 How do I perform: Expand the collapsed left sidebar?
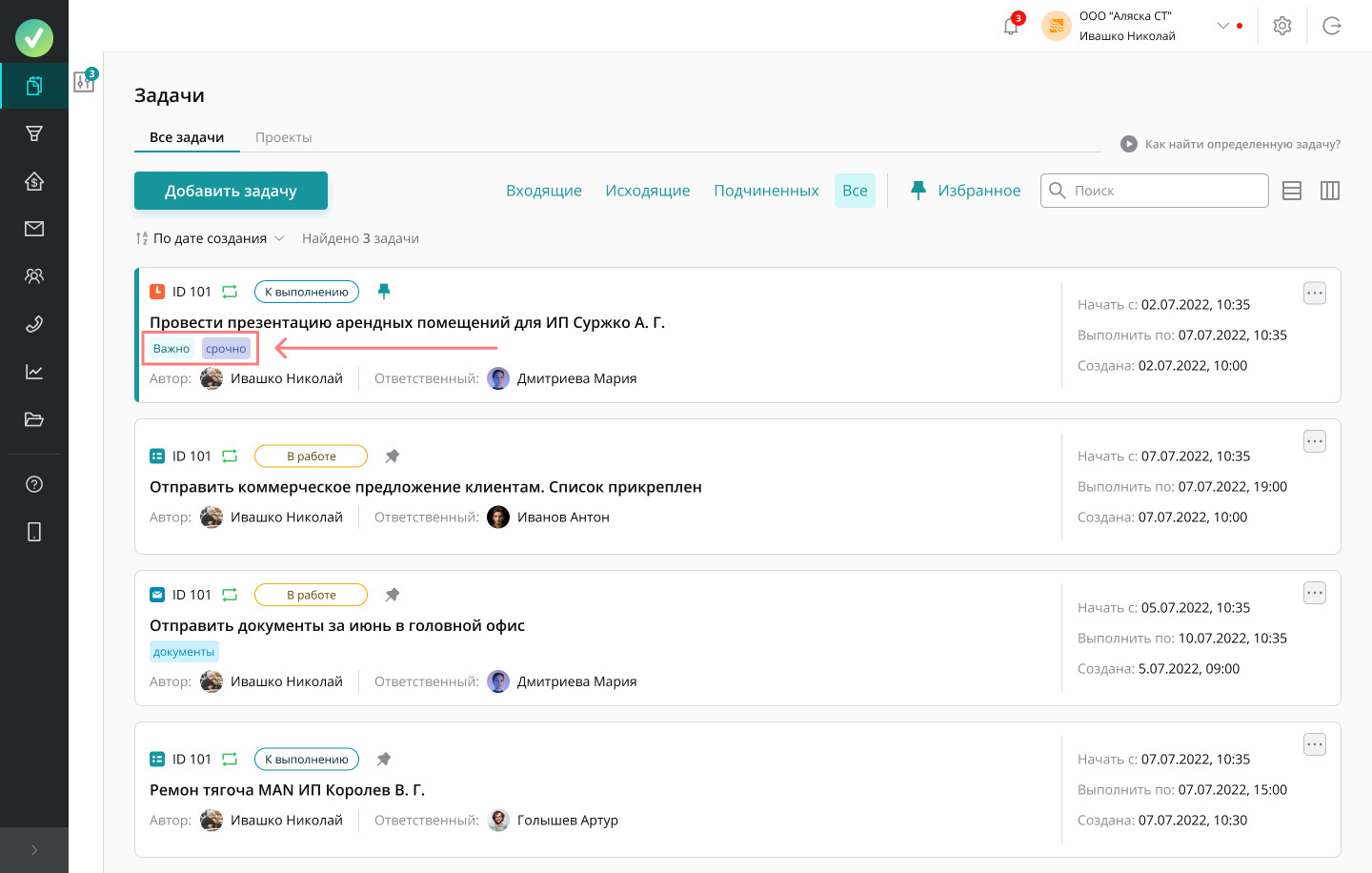[x=34, y=850]
